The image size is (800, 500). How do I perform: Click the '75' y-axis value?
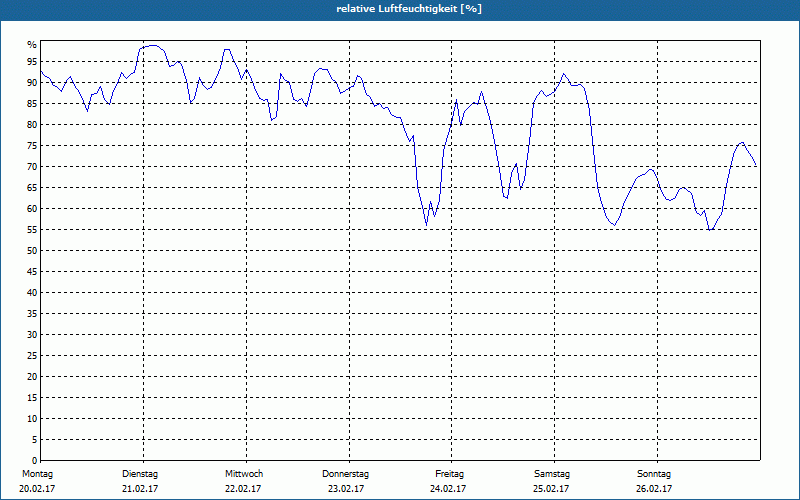coord(32,145)
